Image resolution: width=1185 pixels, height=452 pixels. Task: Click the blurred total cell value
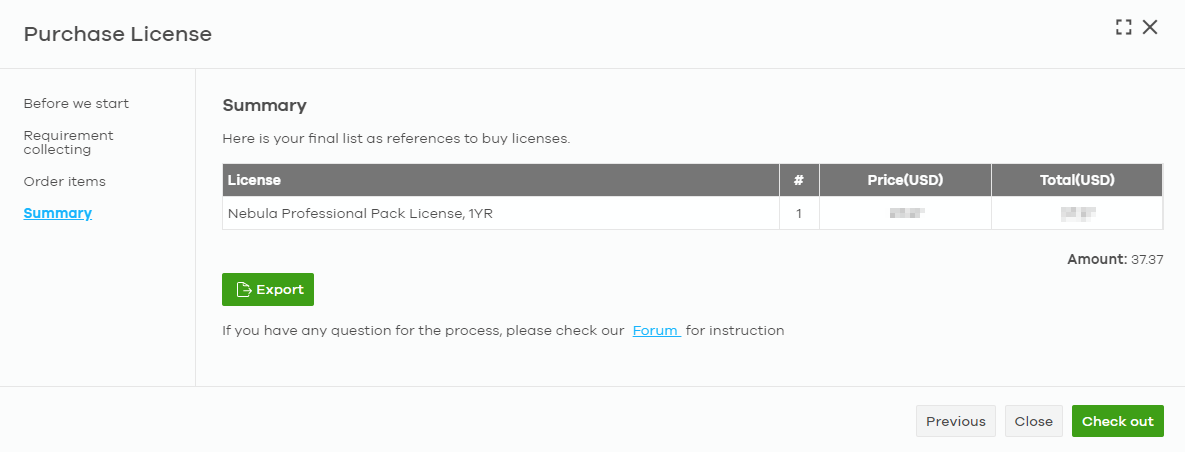click(1078, 214)
